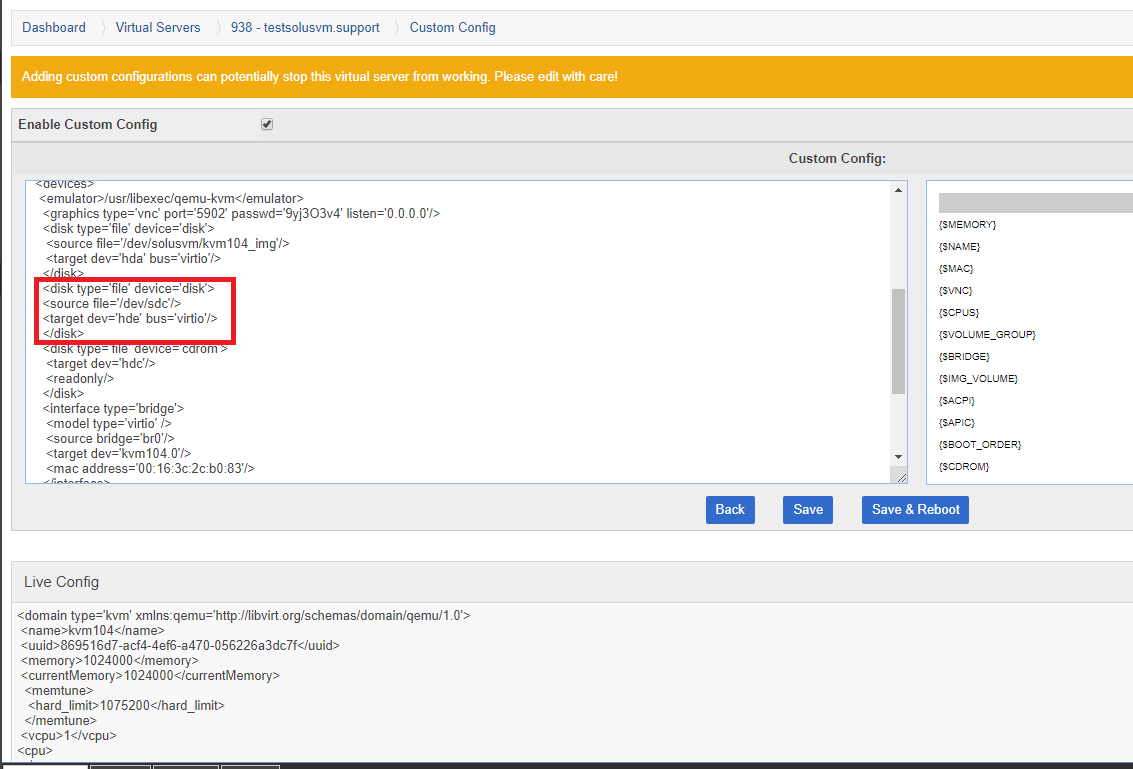Click the domain type='kvm' line in Live Config
Viewport: 1133px width, 769px height.
click(244, 616)
